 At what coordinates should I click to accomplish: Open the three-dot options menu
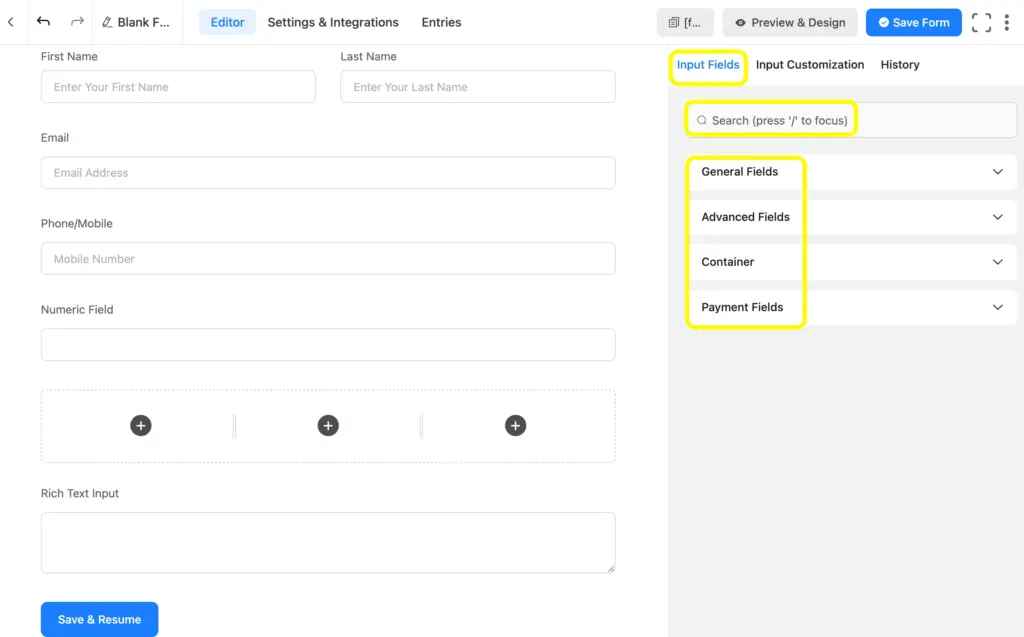[x=1007, y=21]
